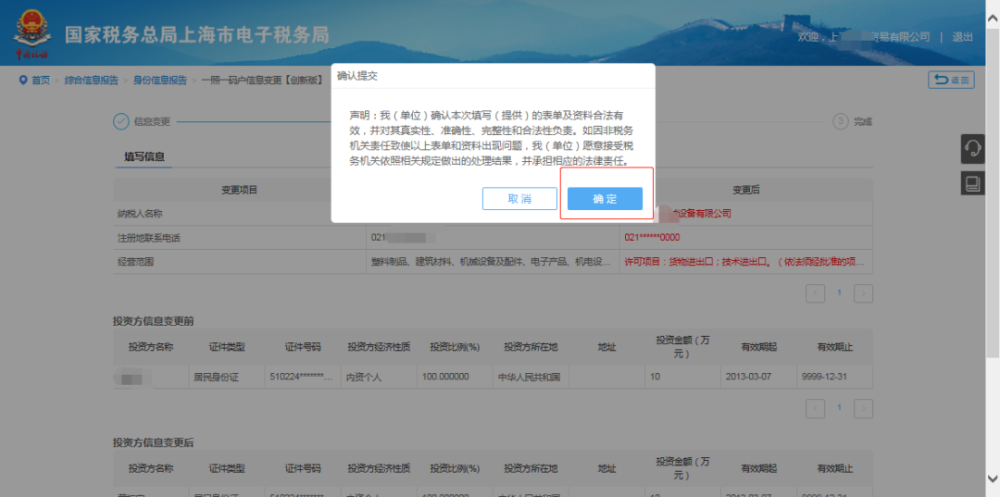Click 退出 to log out

(962, 37)
